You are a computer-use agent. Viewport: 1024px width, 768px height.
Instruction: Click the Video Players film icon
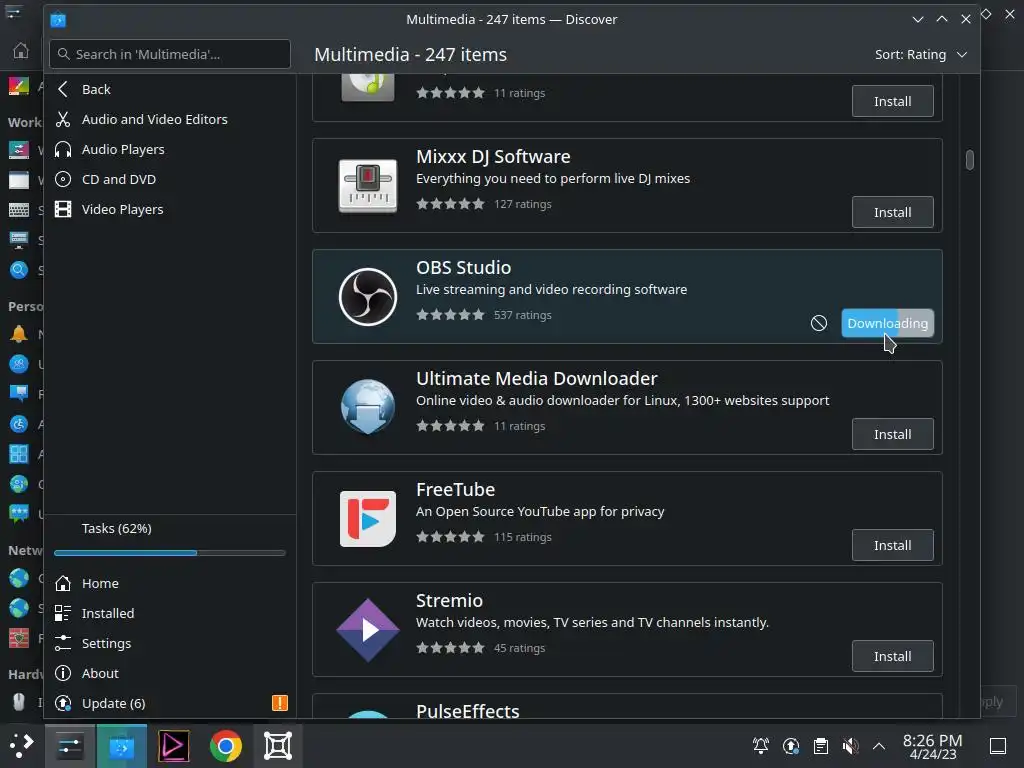point(63,210)
